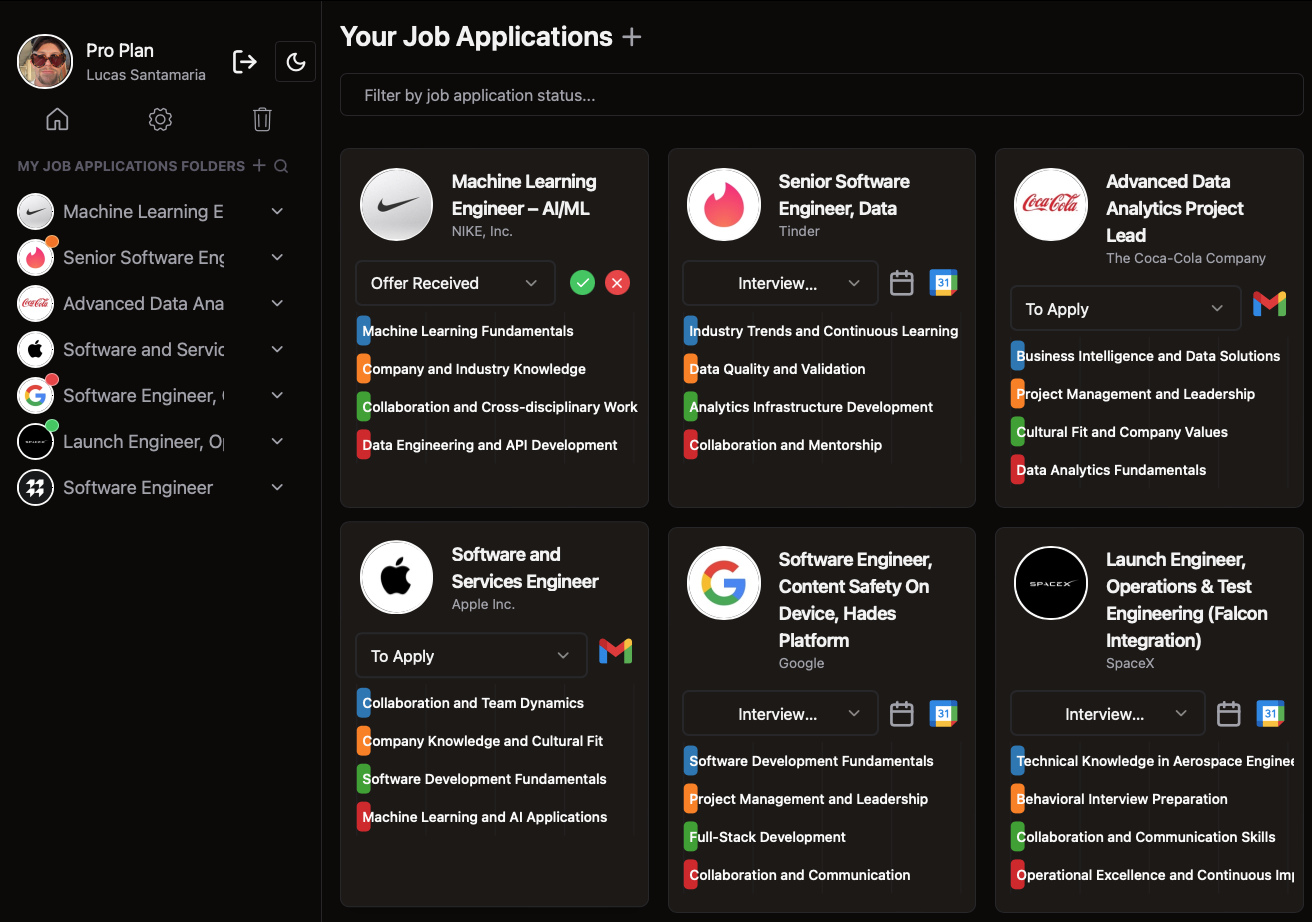Open Google Calendar icon on Tinder card
The height and width of the screenshot is (922, 1312).
pyautogui.click(x=943, y=283)
